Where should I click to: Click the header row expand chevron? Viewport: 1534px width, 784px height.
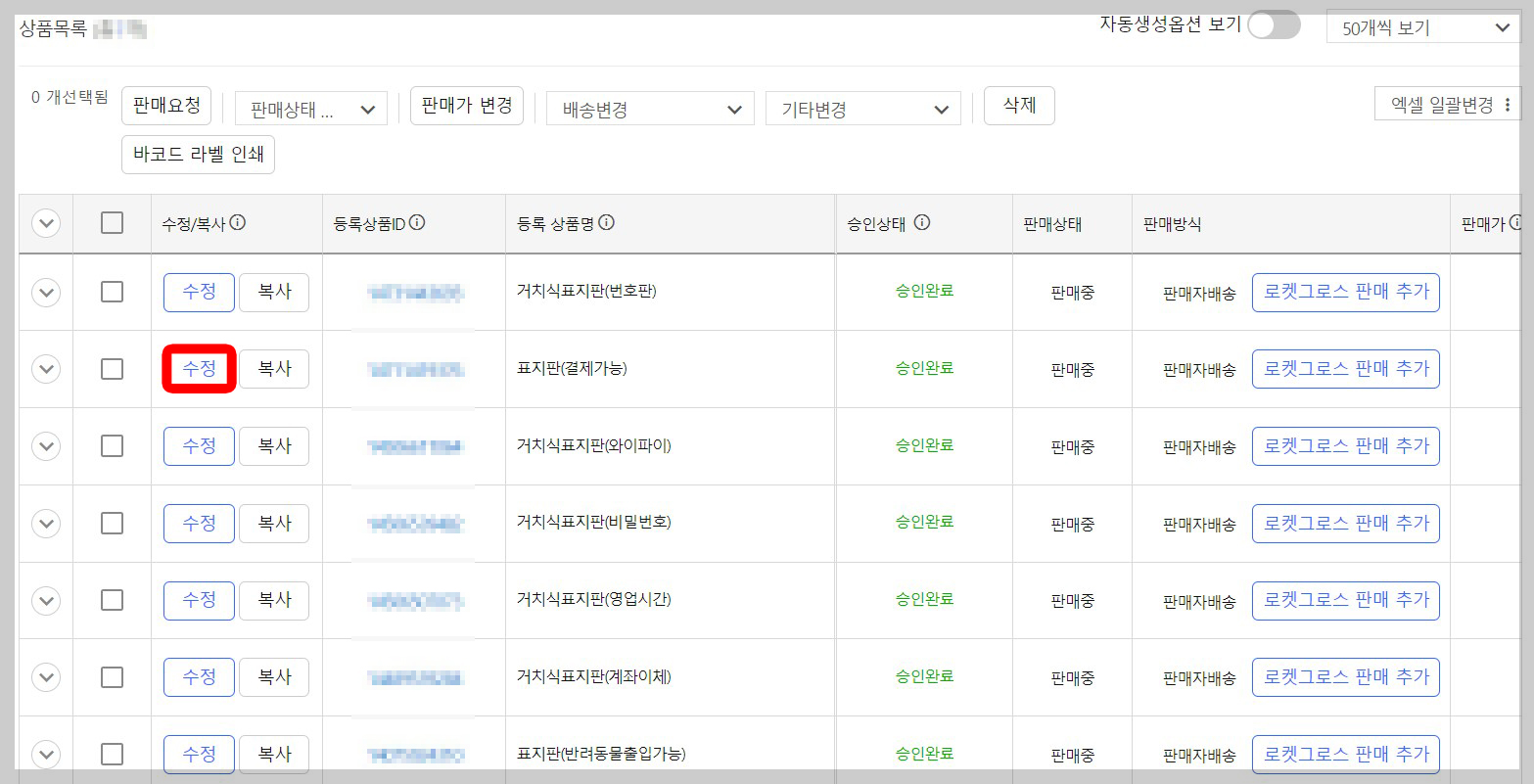45,223
